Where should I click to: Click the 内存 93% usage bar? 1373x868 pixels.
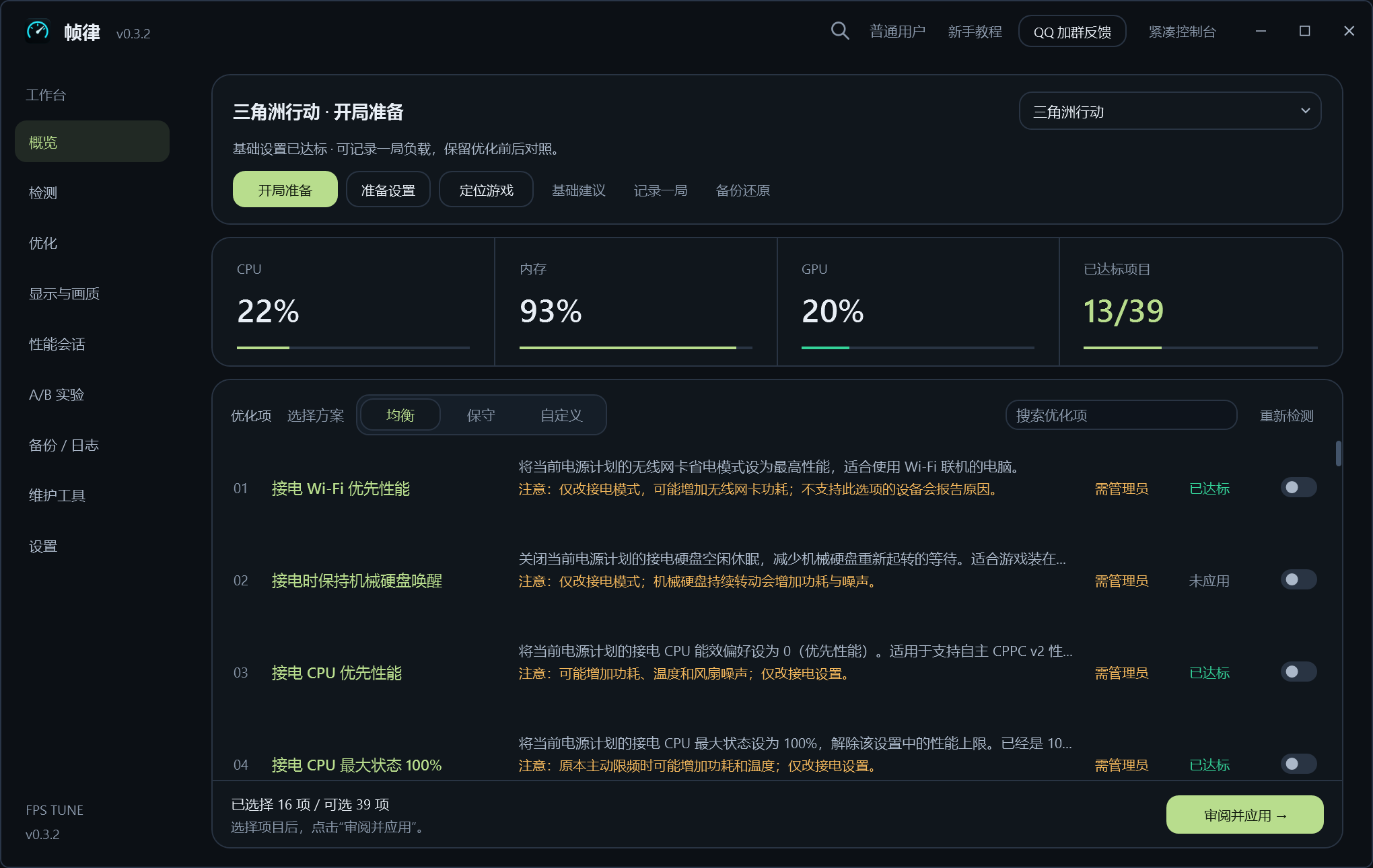click(635, 348)
